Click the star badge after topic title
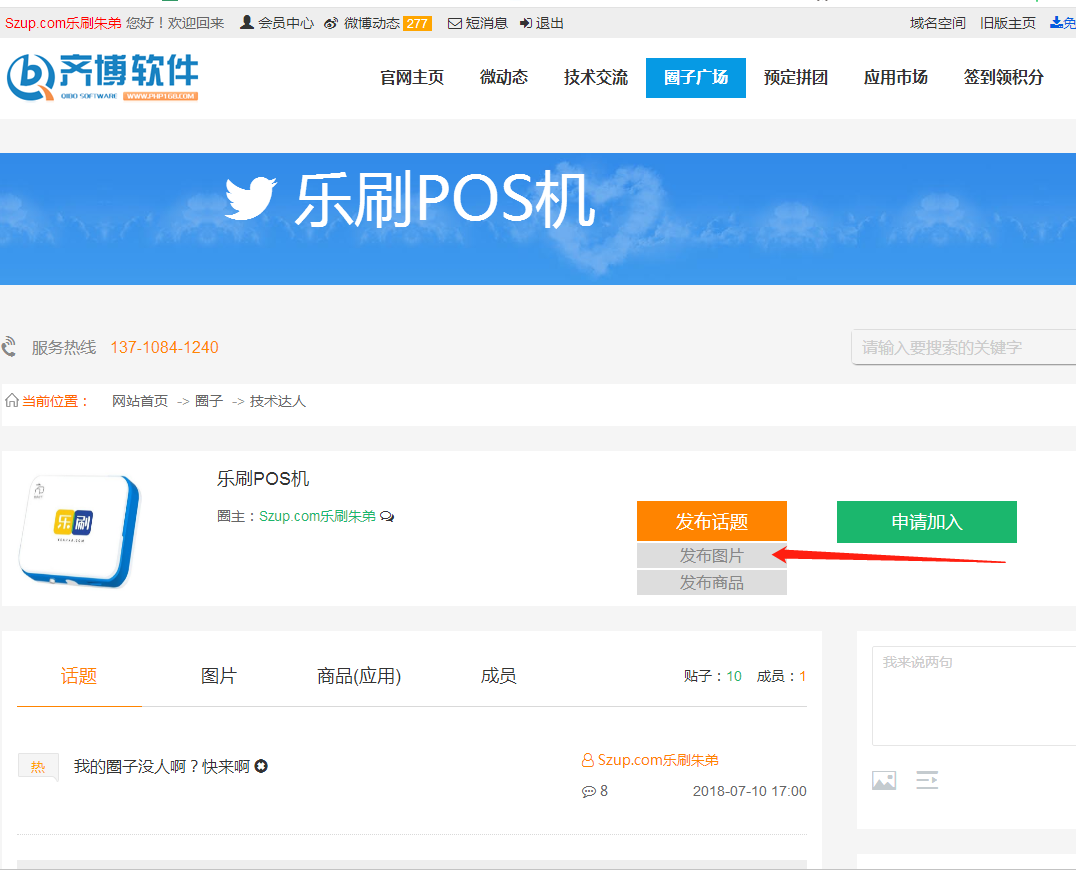The image size is (1076, 871). tap(261, 767)
